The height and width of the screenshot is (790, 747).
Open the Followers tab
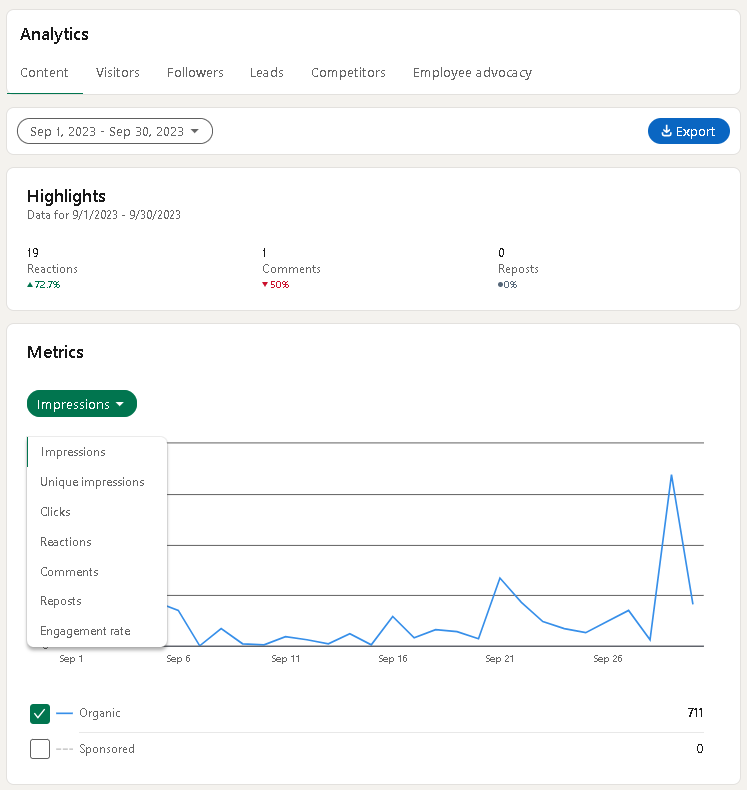[x=195, y=73]
